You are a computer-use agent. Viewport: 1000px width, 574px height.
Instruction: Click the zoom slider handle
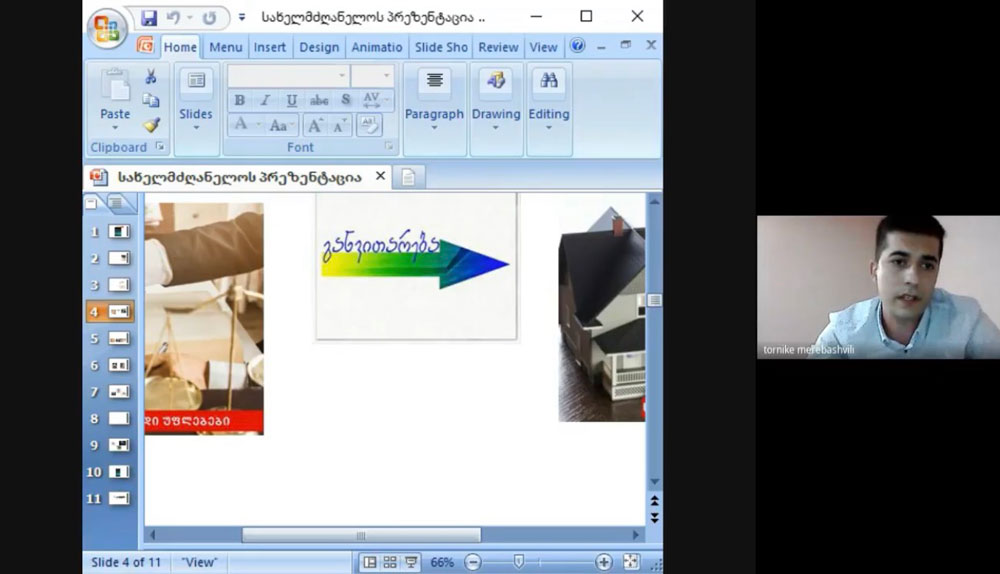(518, 562)
